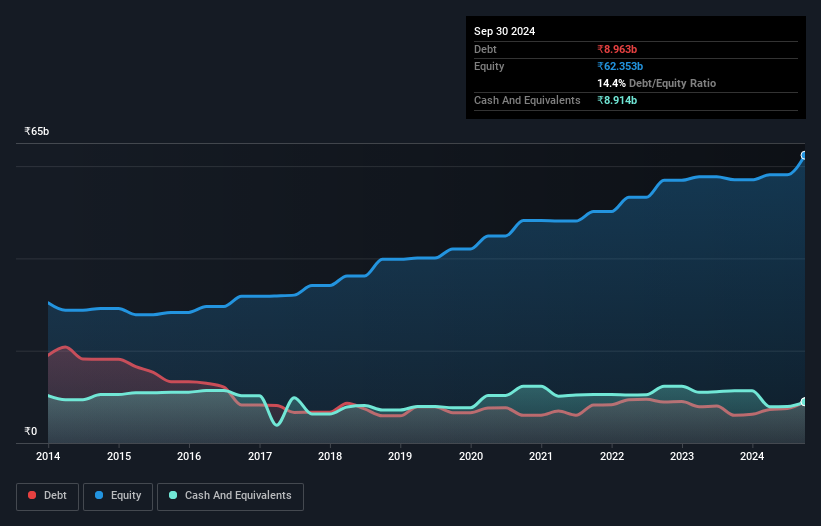Image resolution: width=821 pixels, height=526 pixels.
Task: Click the Equity row label in tooltip
Action: tap(489, 66)
